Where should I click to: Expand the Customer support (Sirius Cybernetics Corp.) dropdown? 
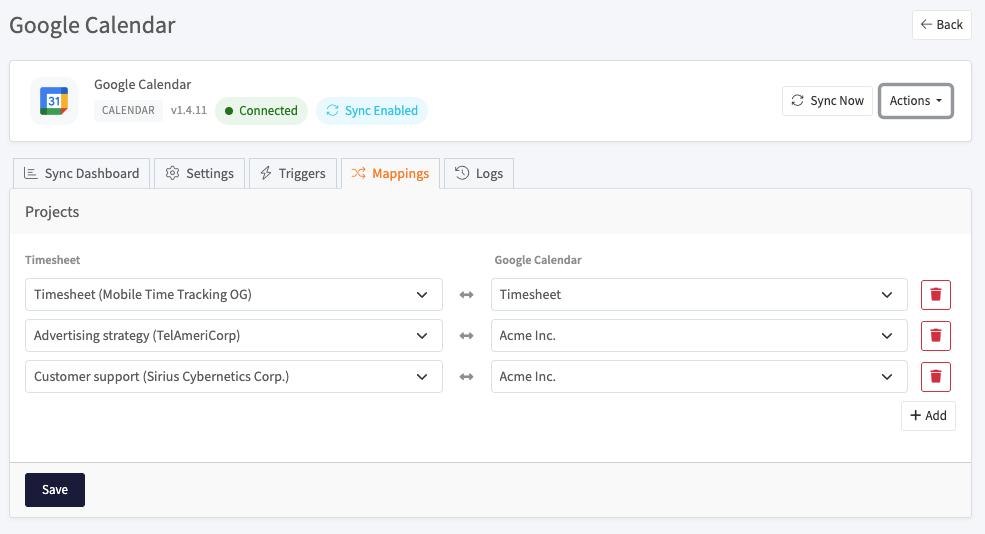pyautogui.click(x=234, y=377)
